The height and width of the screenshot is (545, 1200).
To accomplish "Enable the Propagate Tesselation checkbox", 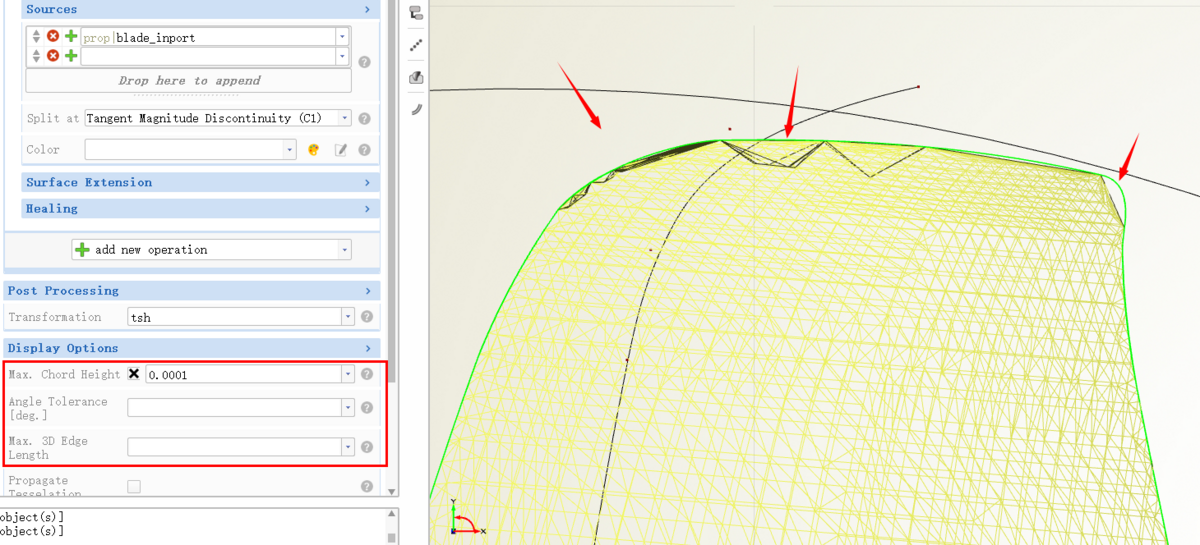I will point(134,487).
